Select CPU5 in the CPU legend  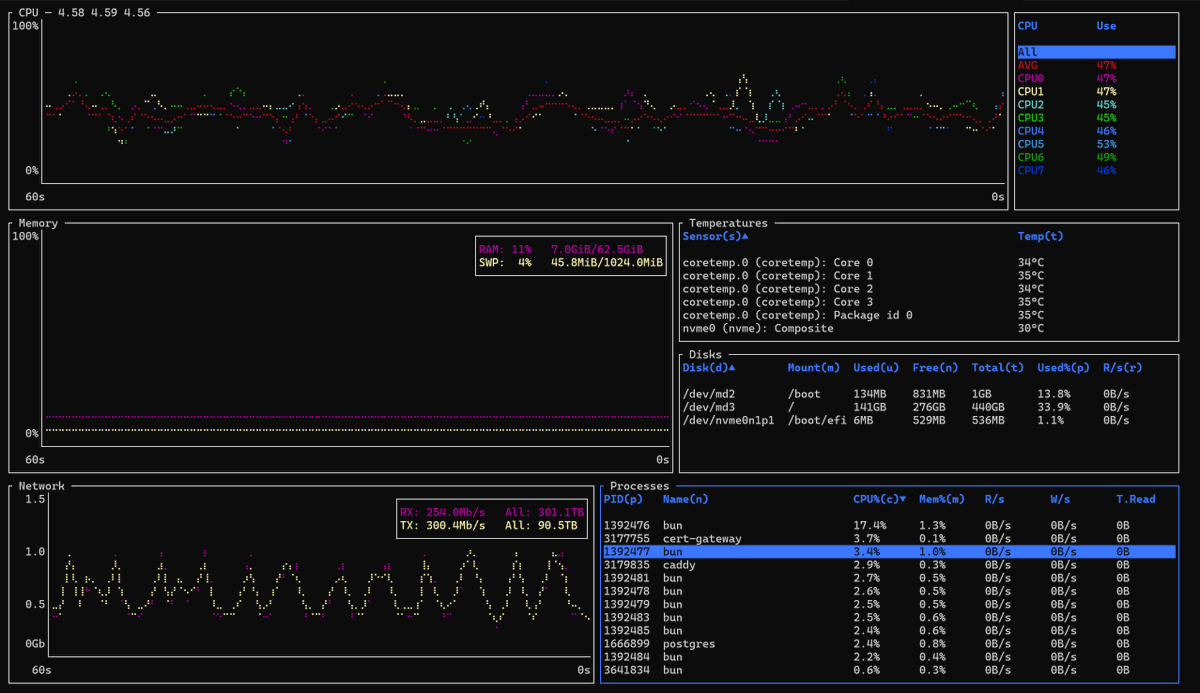(x=1095, y=144)
